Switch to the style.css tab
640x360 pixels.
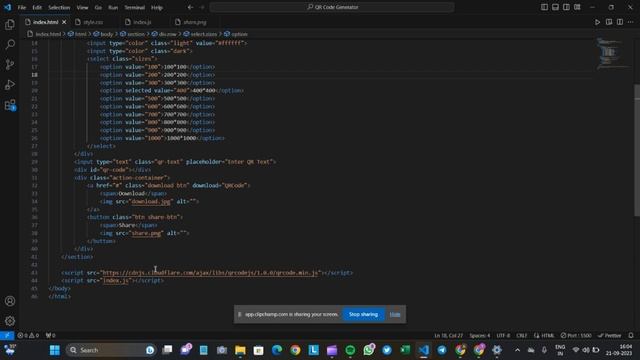[93, 22]
